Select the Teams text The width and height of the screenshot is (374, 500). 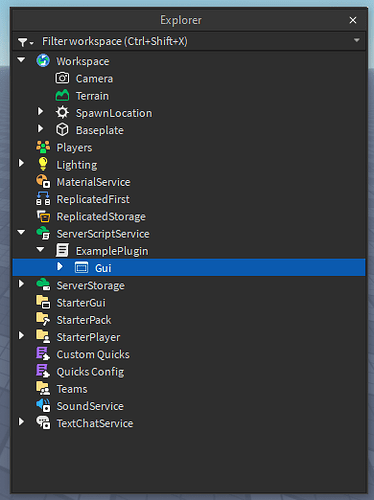(x=72, y=389)
